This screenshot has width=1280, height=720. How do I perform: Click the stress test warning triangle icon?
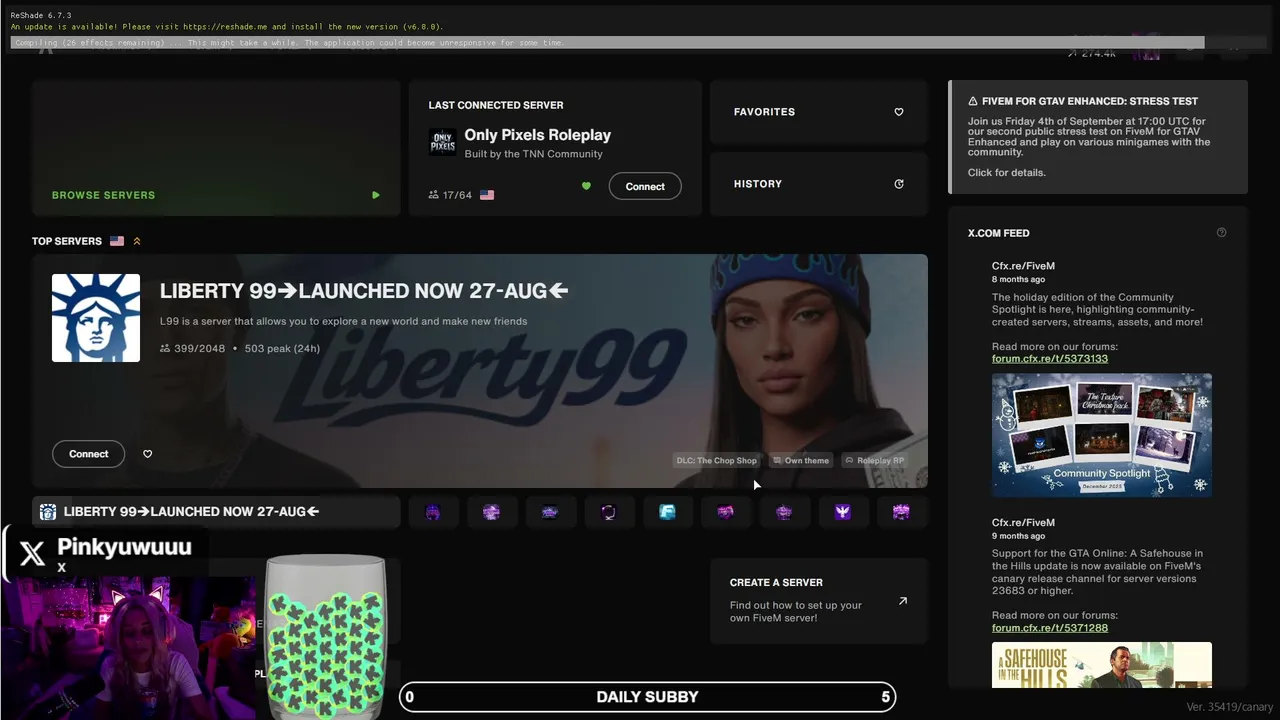coord(973,101)
